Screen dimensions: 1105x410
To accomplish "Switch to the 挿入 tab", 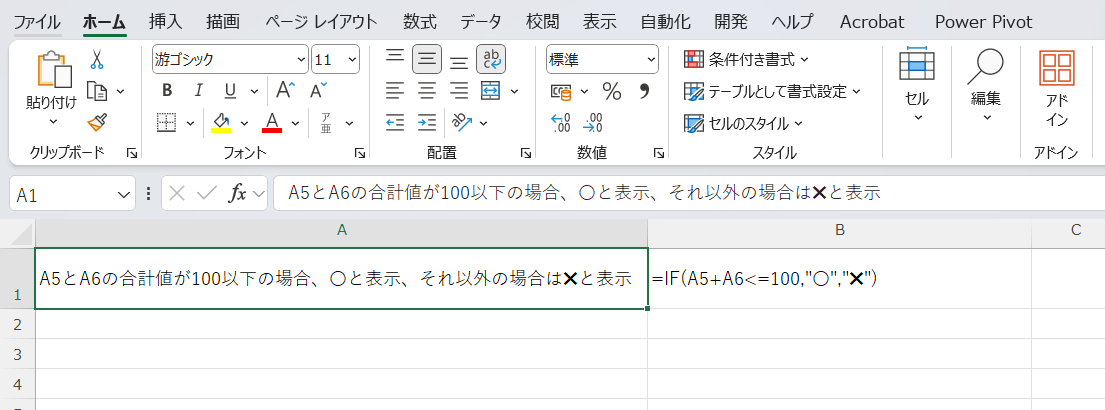I will tap(166, 22).
